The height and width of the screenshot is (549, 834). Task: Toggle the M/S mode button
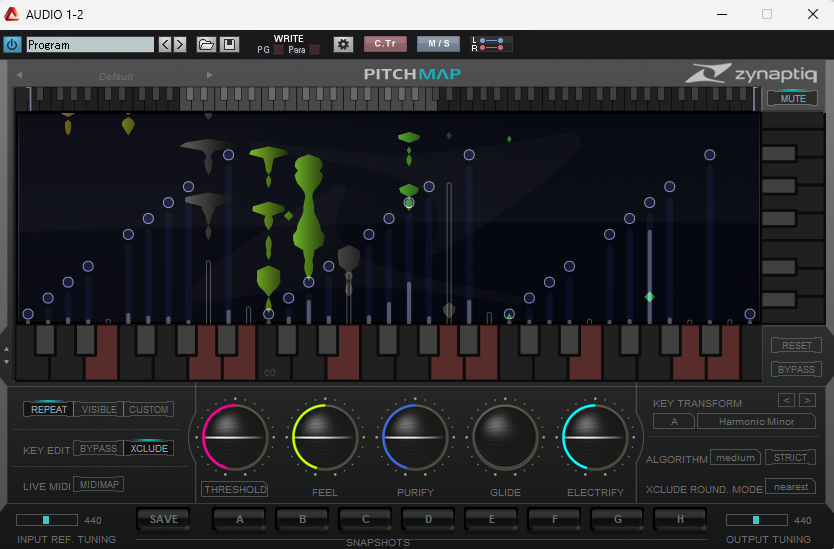438,44
